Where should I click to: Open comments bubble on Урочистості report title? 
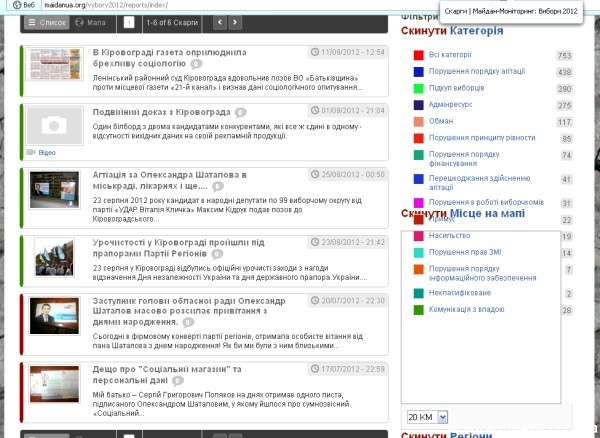pyautogui.click(x=217, y=254)
